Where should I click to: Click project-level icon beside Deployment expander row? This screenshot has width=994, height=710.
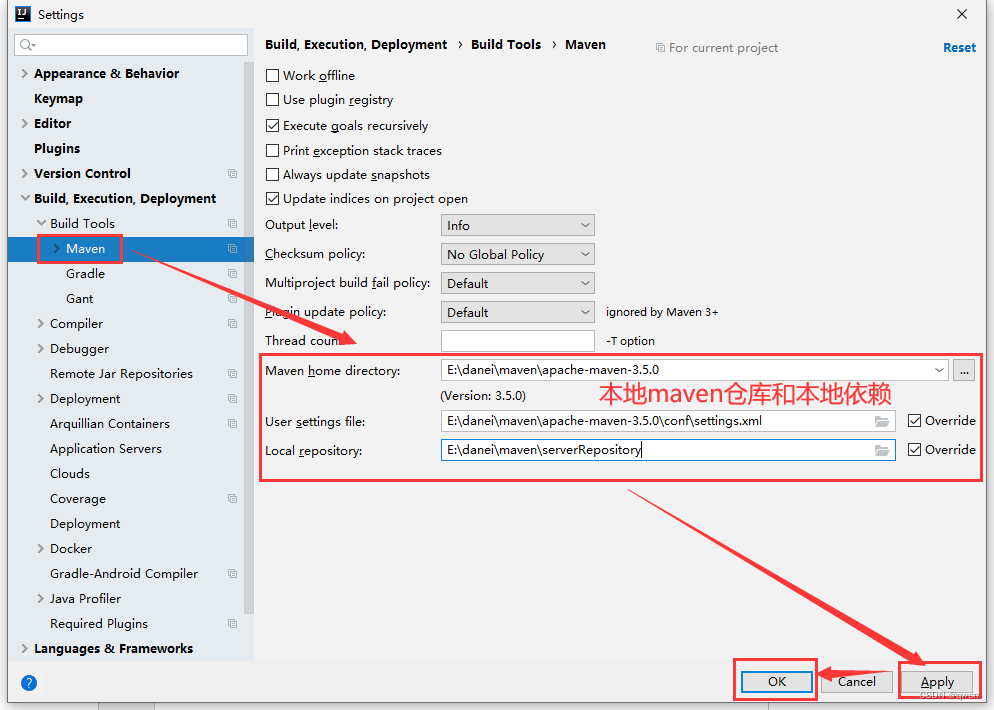point(233,399)
